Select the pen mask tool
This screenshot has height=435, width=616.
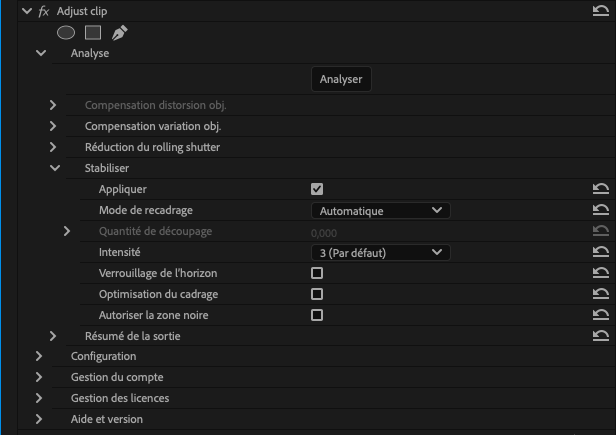[x=119, y=32]
